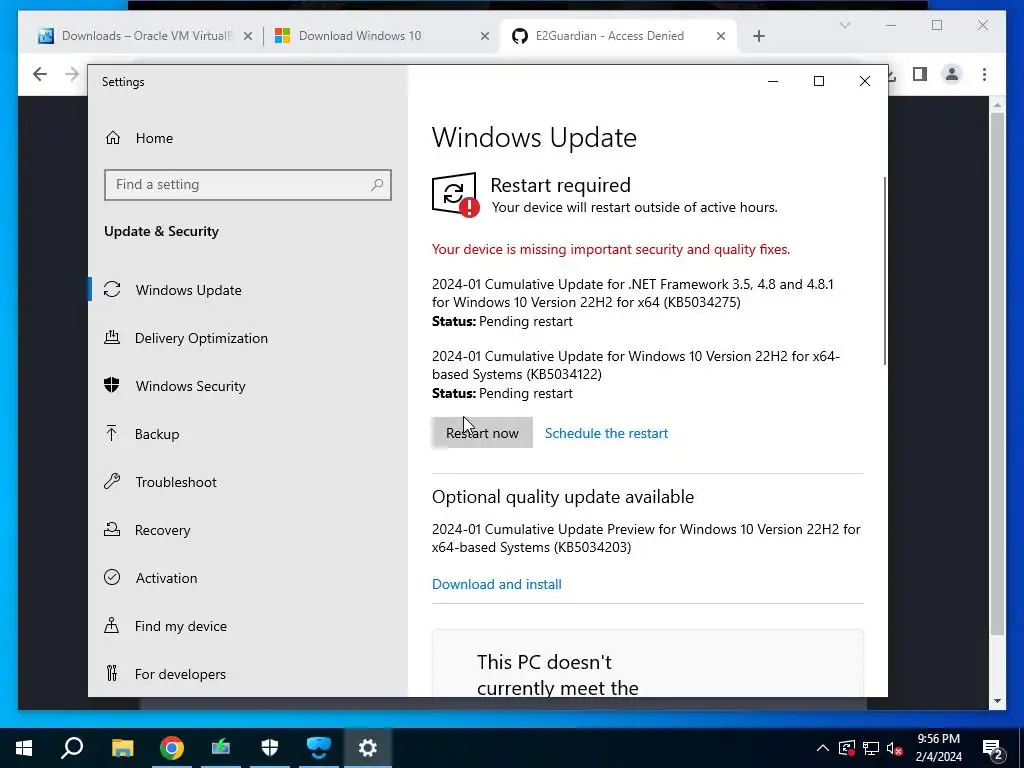Open Home in Settings sidebar
Screen dimensions: 1024x768
(x=139, y=138)
